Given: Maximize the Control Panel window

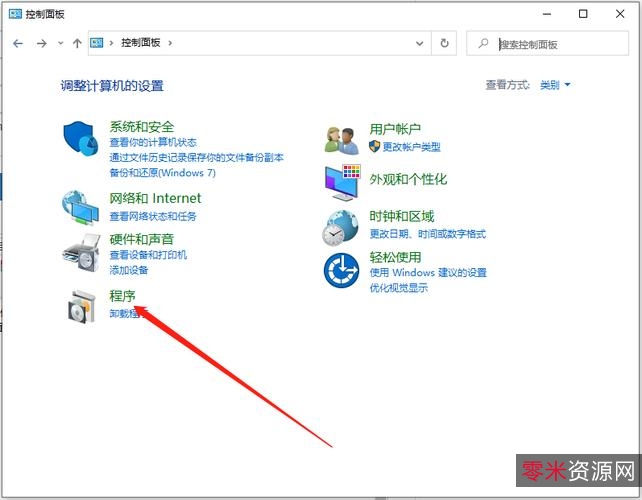Looking at the screenshot, I should [x=583, y=14].
